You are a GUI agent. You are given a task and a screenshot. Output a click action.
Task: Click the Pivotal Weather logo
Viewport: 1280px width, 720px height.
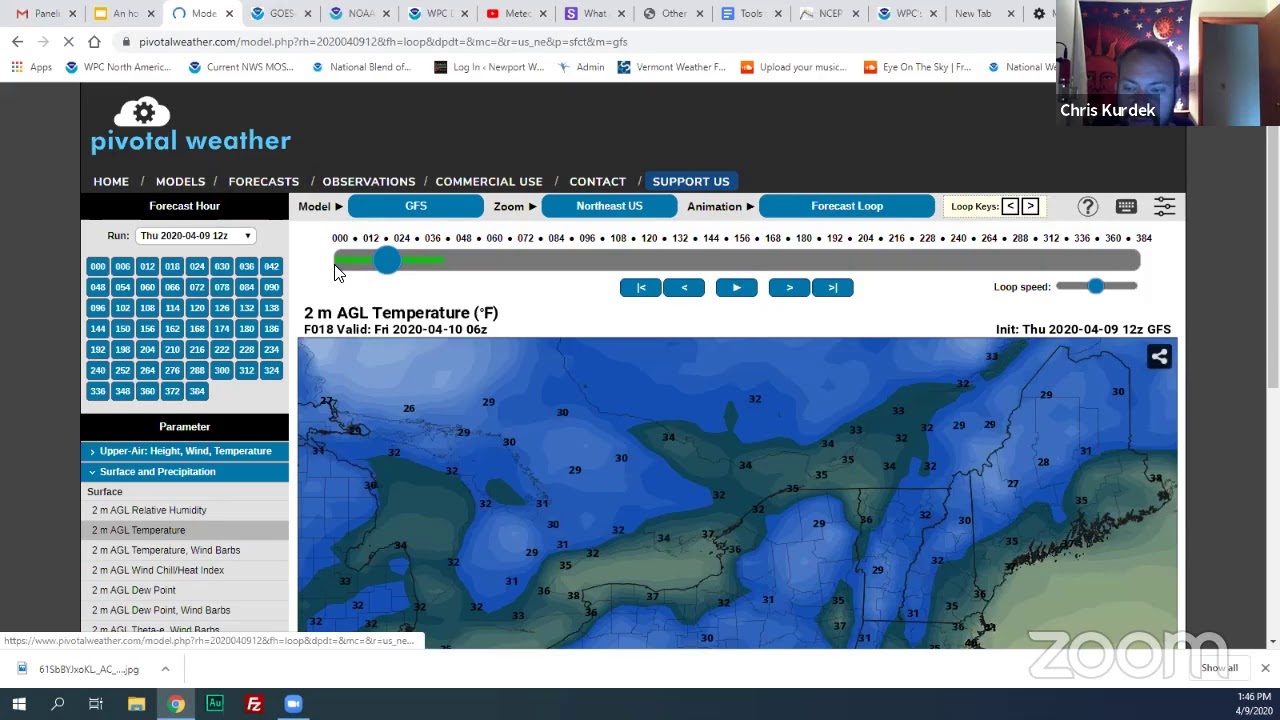(x=190, y=126)
